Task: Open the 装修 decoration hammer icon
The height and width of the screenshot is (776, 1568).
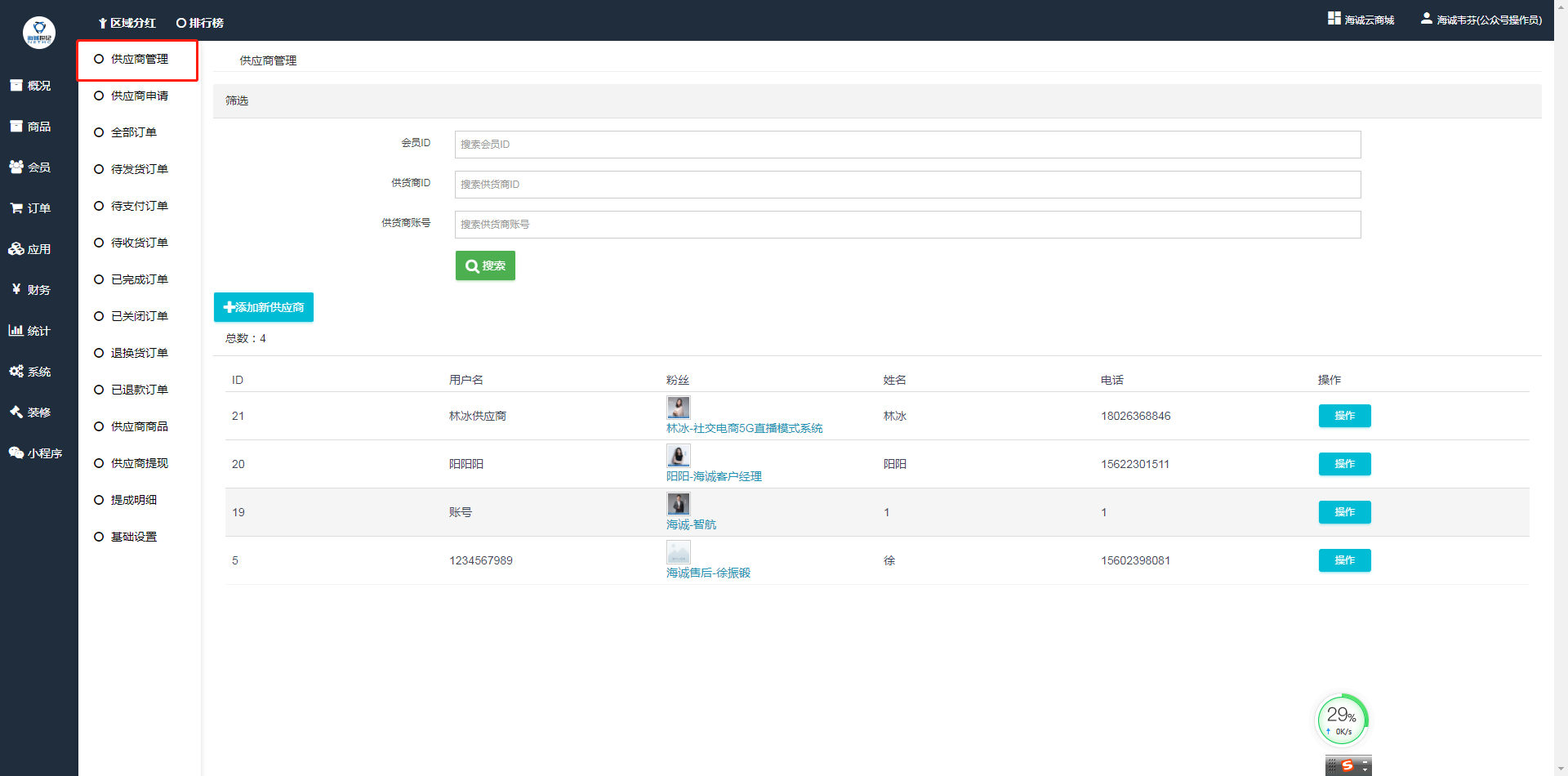Action: (16, 413)
